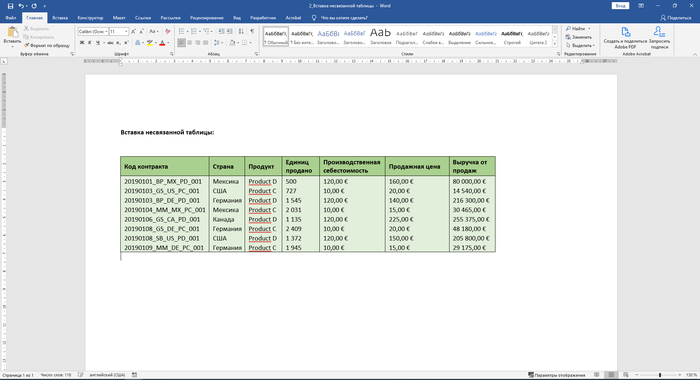Open the Вставка ribbon tab
This screenshot has height=380, width=700.
pos(60,18)
